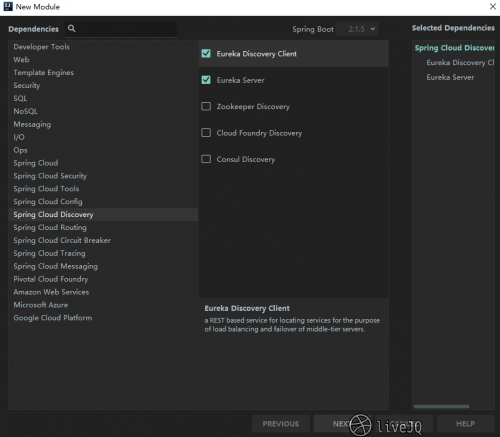
Task: Click Eureka Discovery Client in Selected Dependencies
Action: pyautogui.click(x=460, y=63)
